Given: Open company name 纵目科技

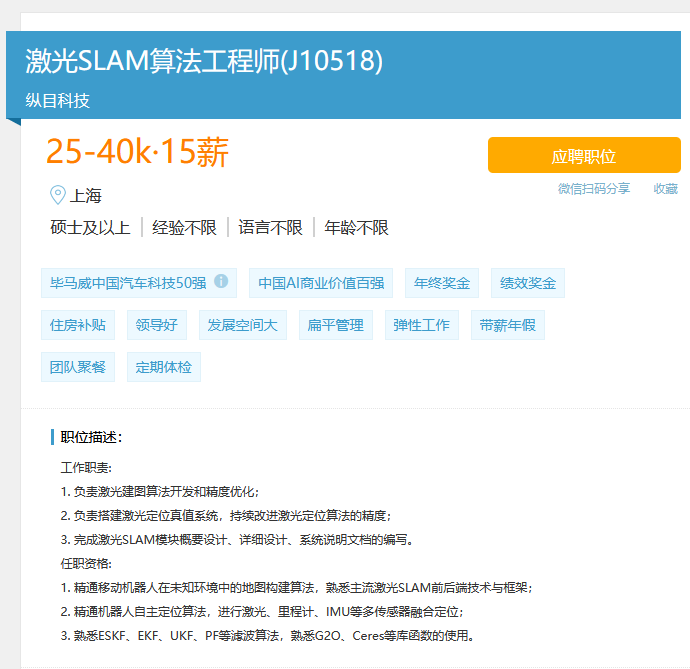Looking at the screenshot, I should pyautogui.click(x=58, y=101).
